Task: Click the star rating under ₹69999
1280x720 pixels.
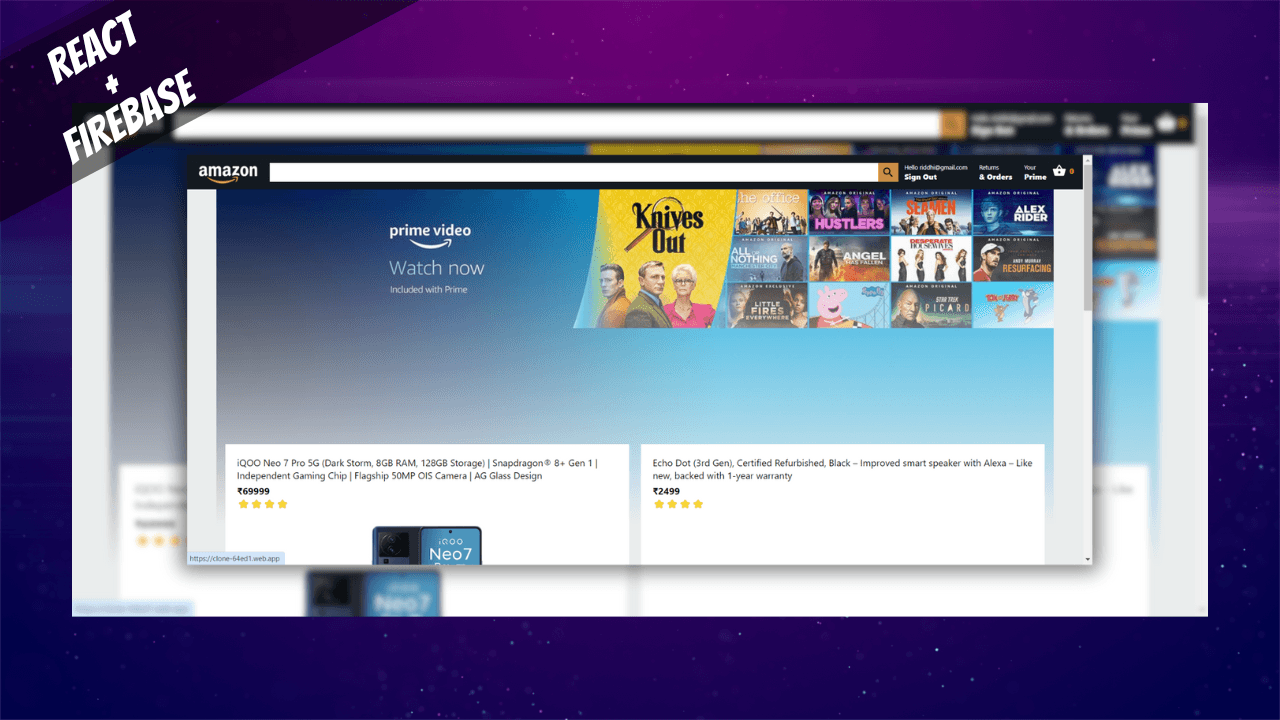Action: [x=262, y=504]
